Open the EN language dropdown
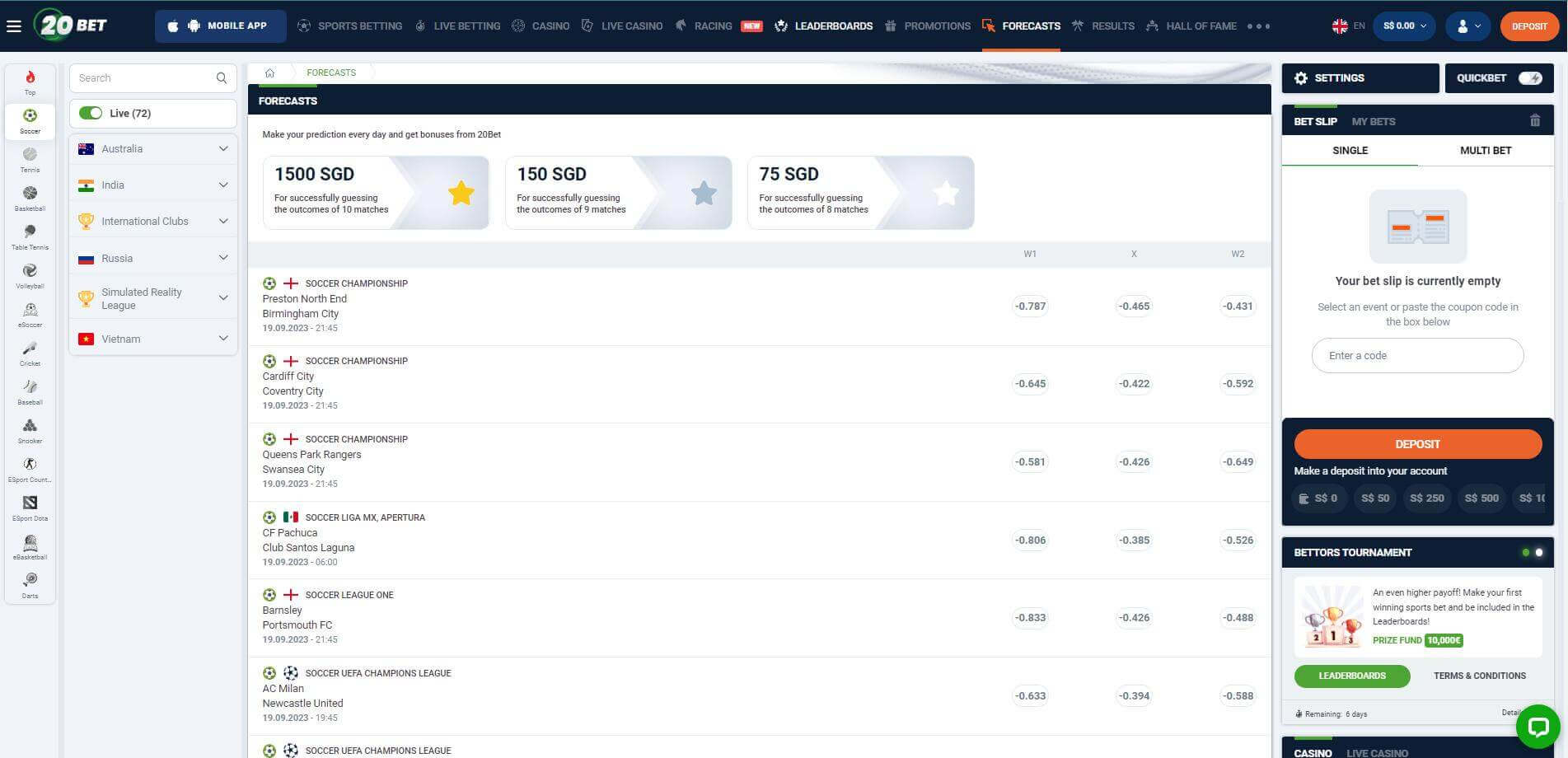The width and height of the screenshot is (1568, 758). [1348, 26]
